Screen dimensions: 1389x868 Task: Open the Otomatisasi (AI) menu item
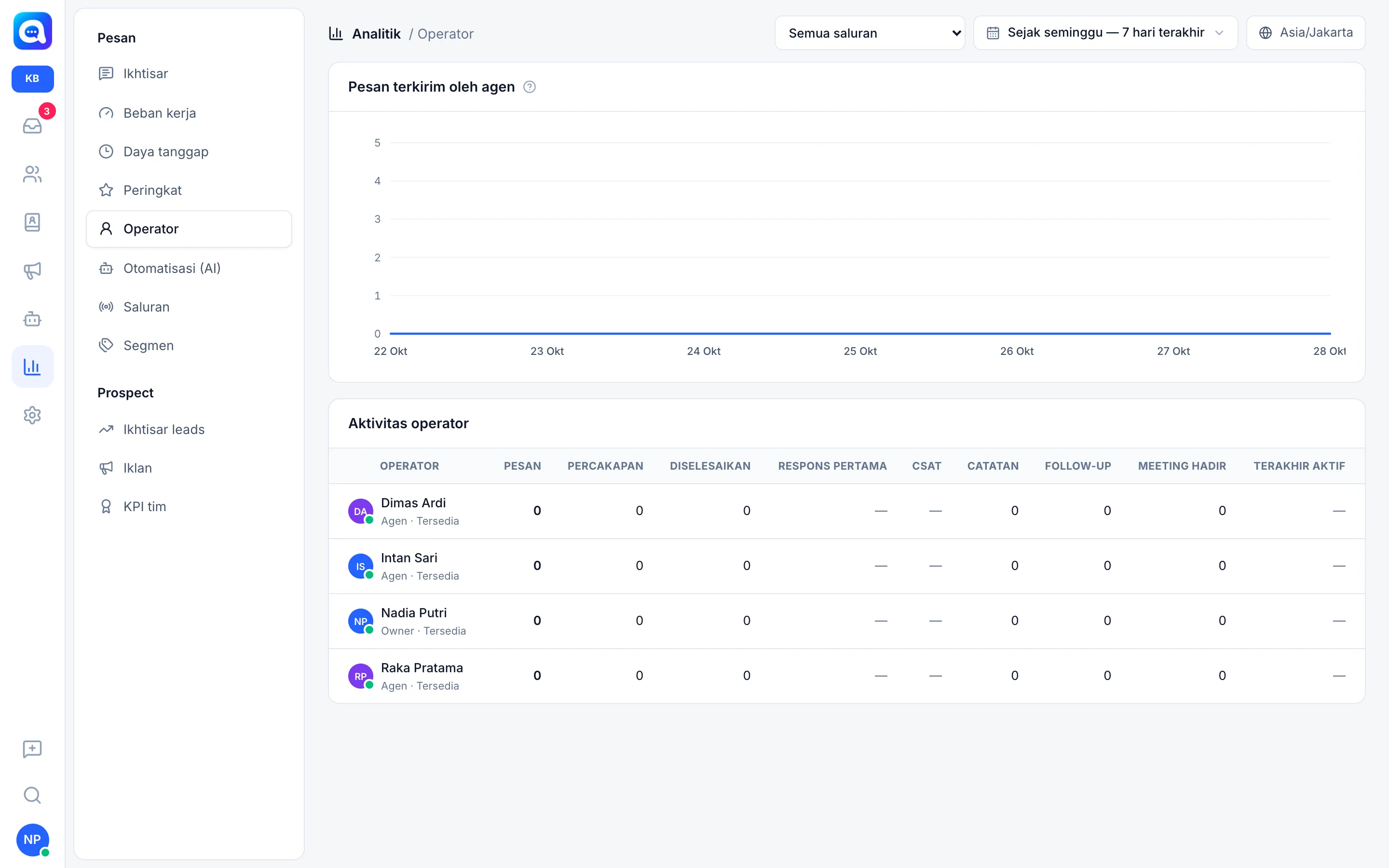[189, 268]
